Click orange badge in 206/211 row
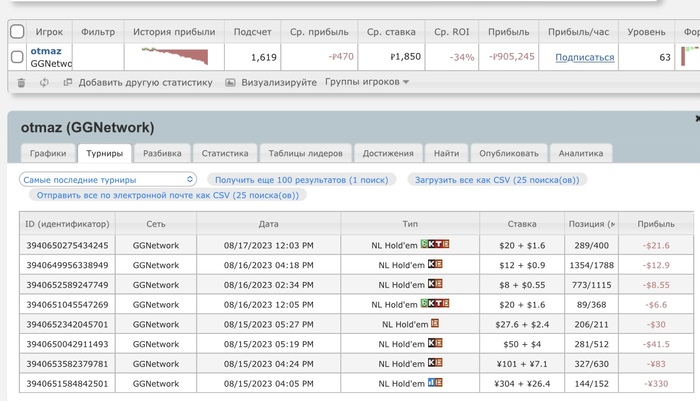Image resolution: width=700 pixels, height=401 pixels. [x=435, y=323]
